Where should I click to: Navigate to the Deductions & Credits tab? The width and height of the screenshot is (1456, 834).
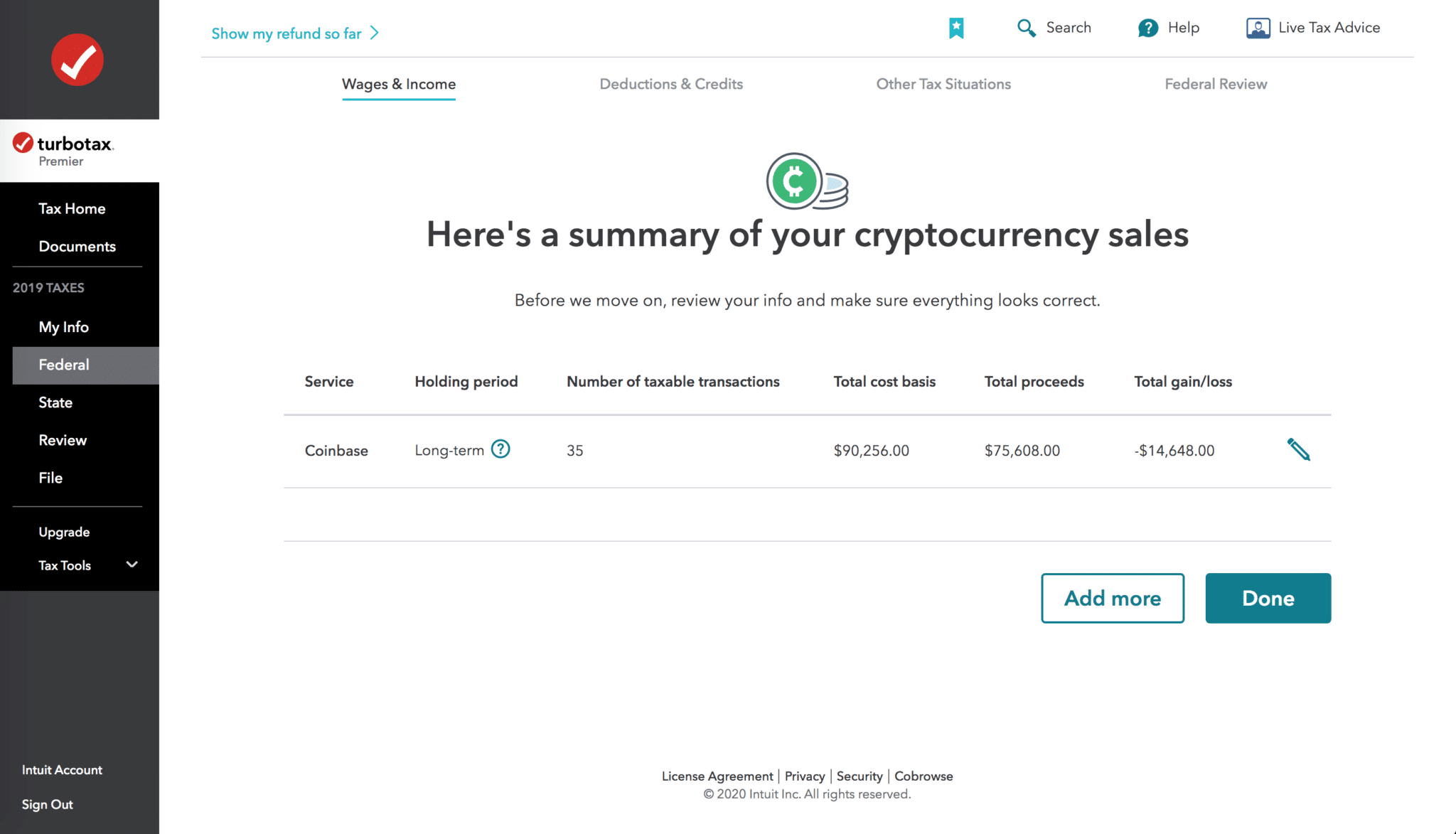point(670,83)
